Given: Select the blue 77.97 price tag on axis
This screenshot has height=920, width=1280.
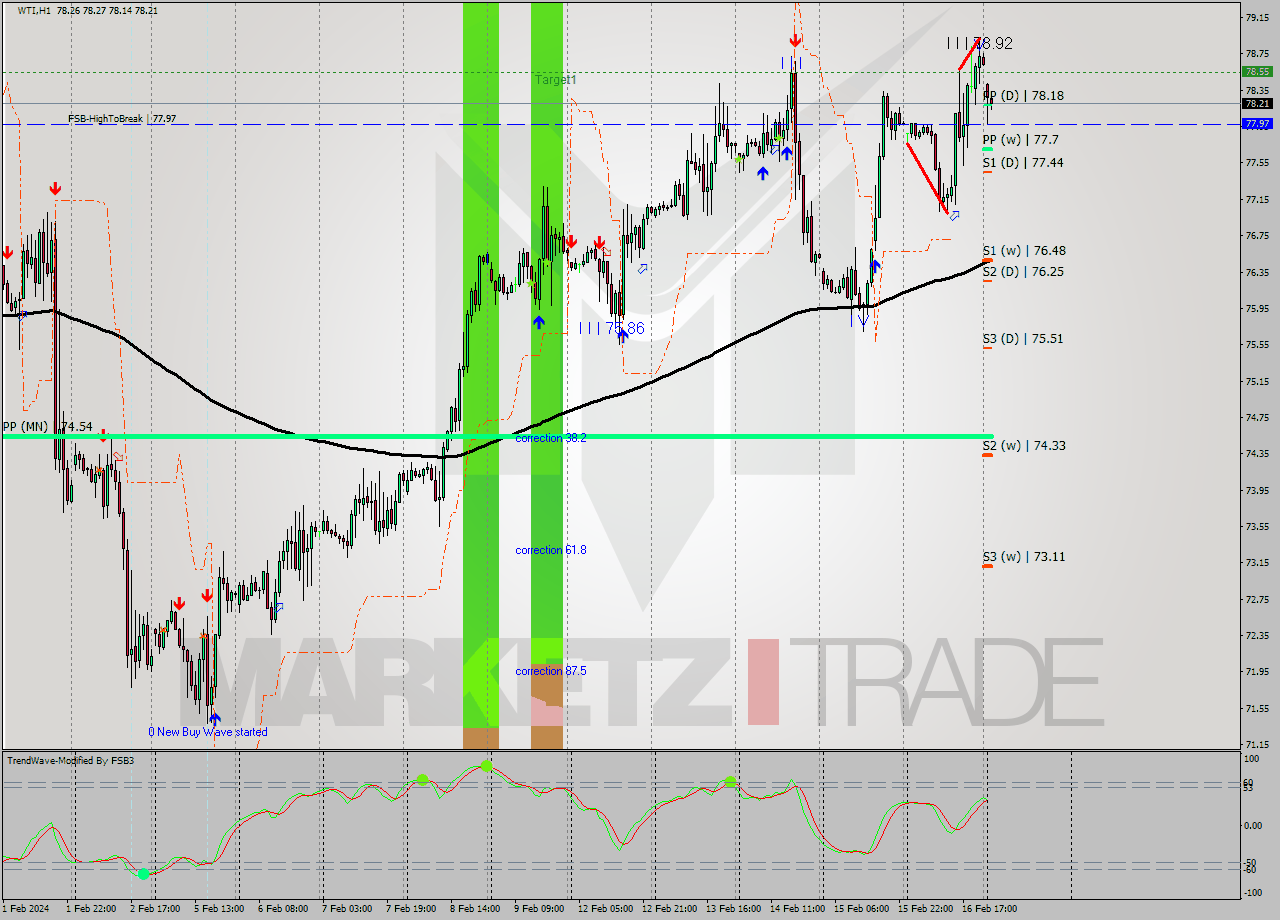Looking at the screenshot, I should click(x=1256, y=124).
